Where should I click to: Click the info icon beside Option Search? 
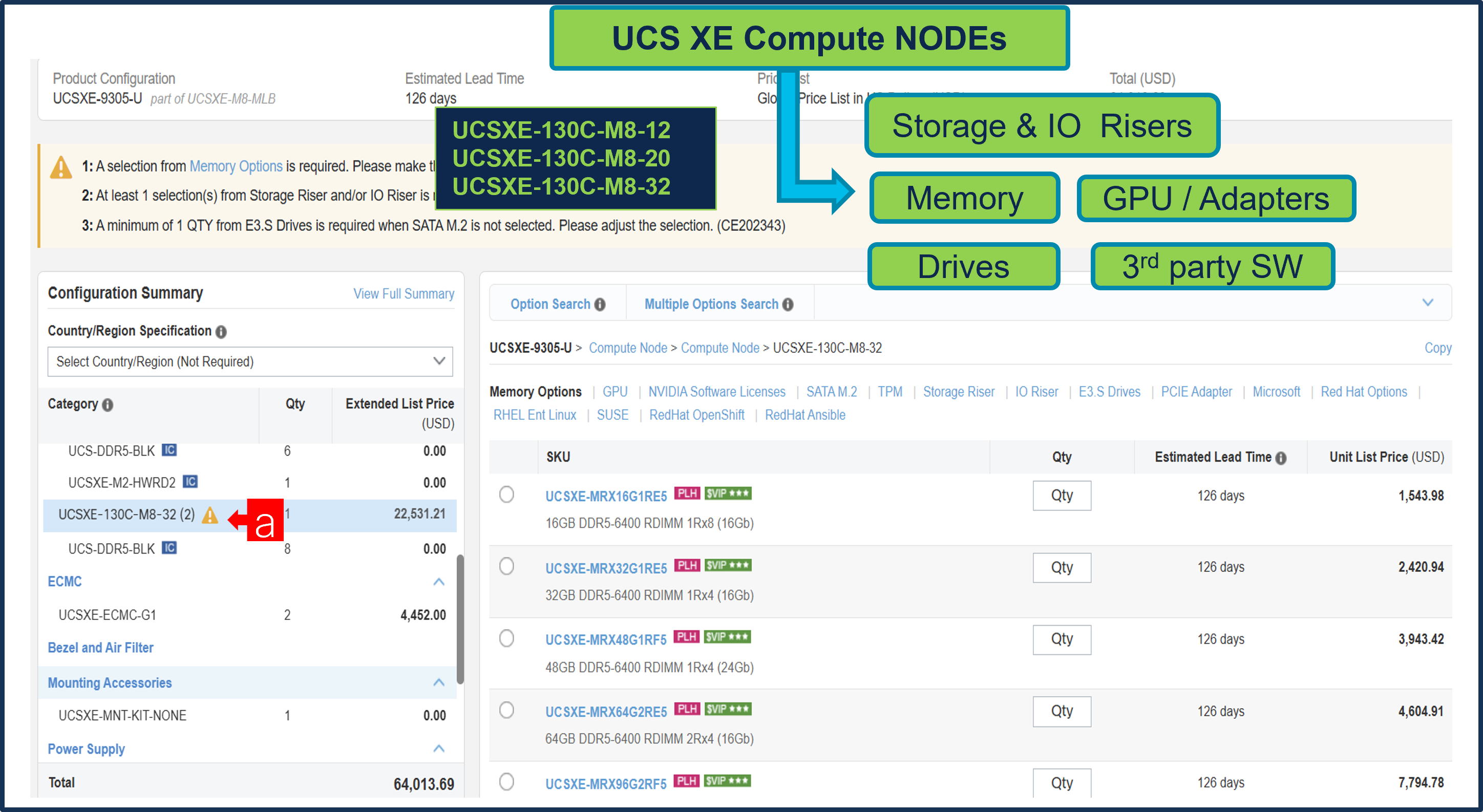tap(599, 304)
